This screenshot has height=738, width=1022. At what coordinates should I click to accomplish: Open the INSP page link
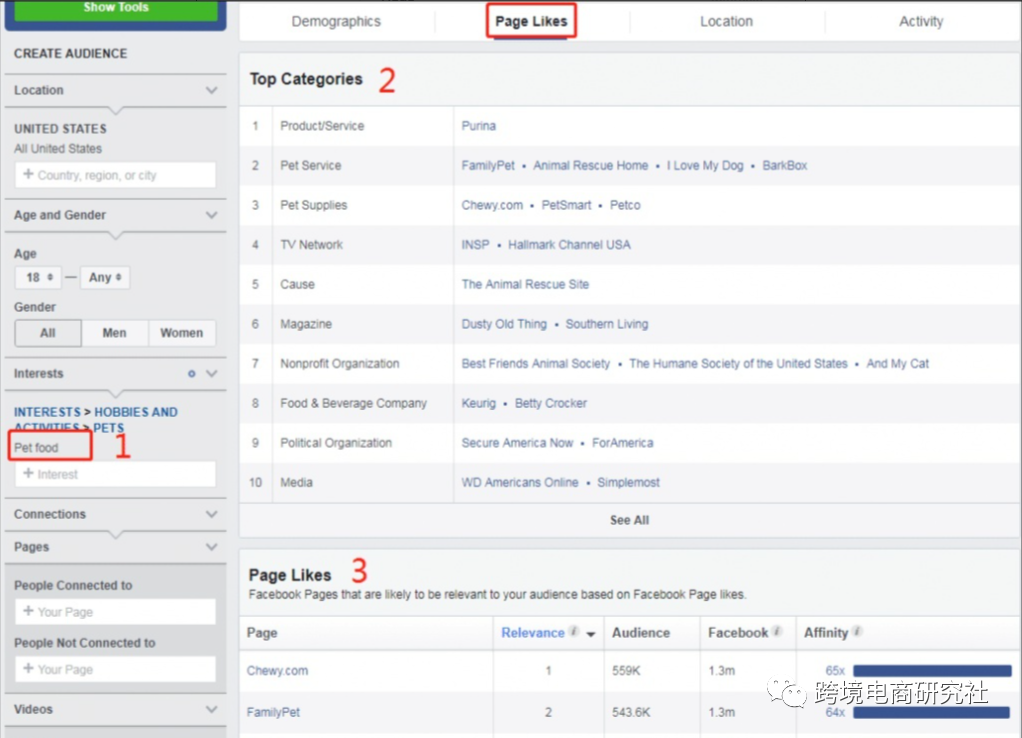tap(475, 245)
